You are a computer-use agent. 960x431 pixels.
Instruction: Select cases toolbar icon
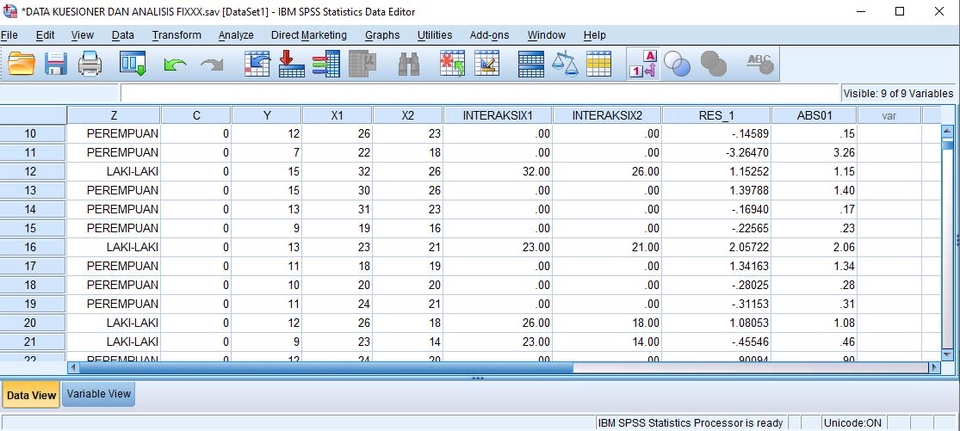[x=599, y=64]
